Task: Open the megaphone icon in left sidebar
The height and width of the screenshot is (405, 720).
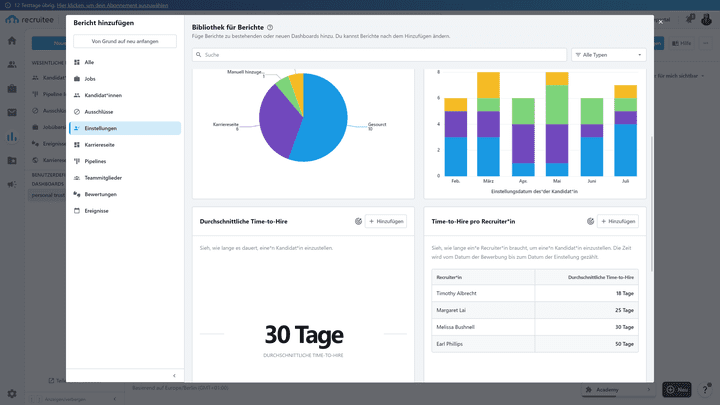Action: [12, 184]
